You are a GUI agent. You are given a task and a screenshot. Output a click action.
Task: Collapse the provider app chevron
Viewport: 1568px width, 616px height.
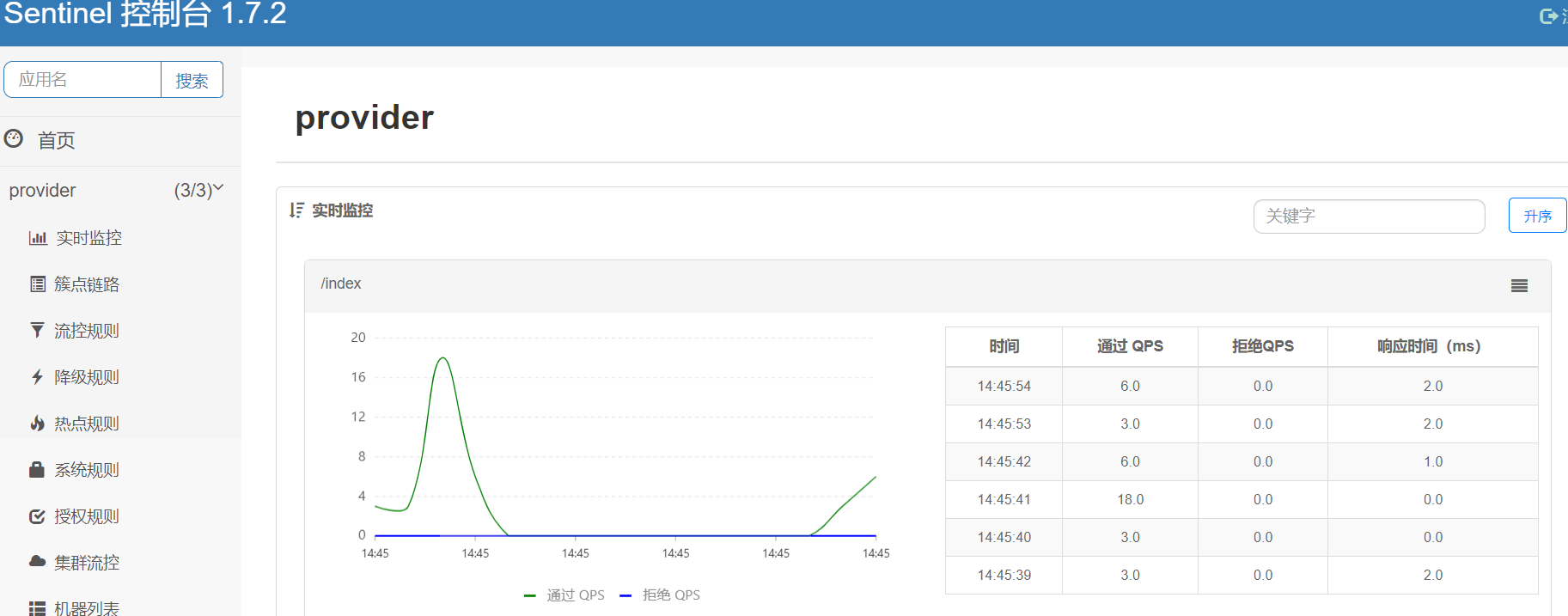point(218,188)
